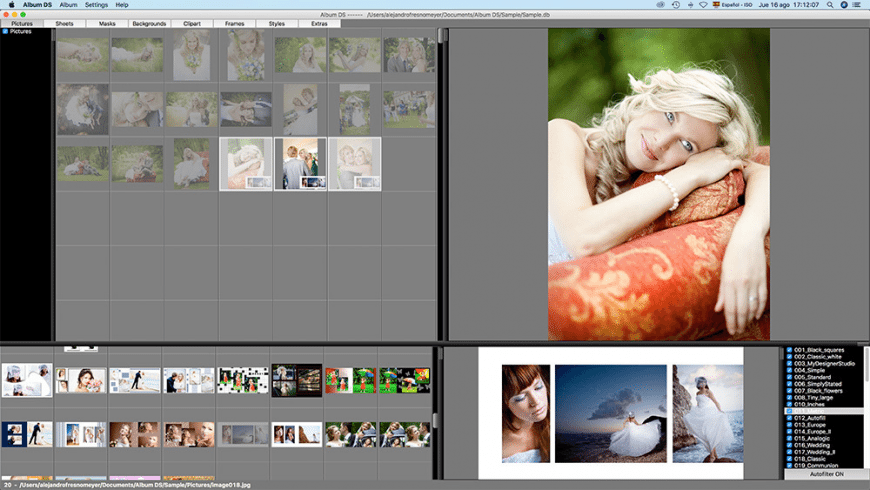Open the Español - ISO input source menu
Screen dimensions: 870x490
(x=733, y=4)
